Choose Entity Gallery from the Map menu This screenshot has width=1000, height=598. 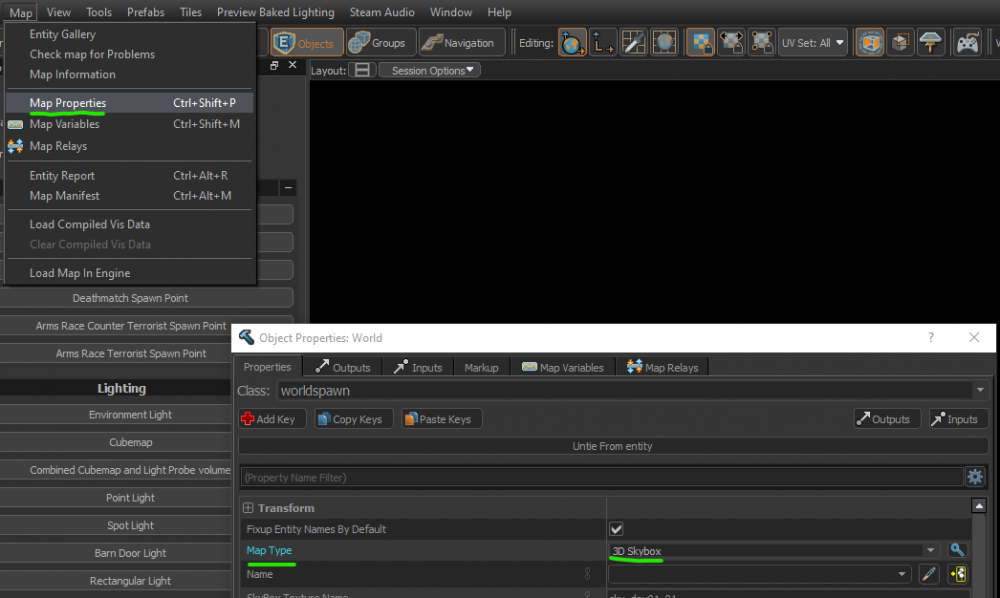coord(129,34)
